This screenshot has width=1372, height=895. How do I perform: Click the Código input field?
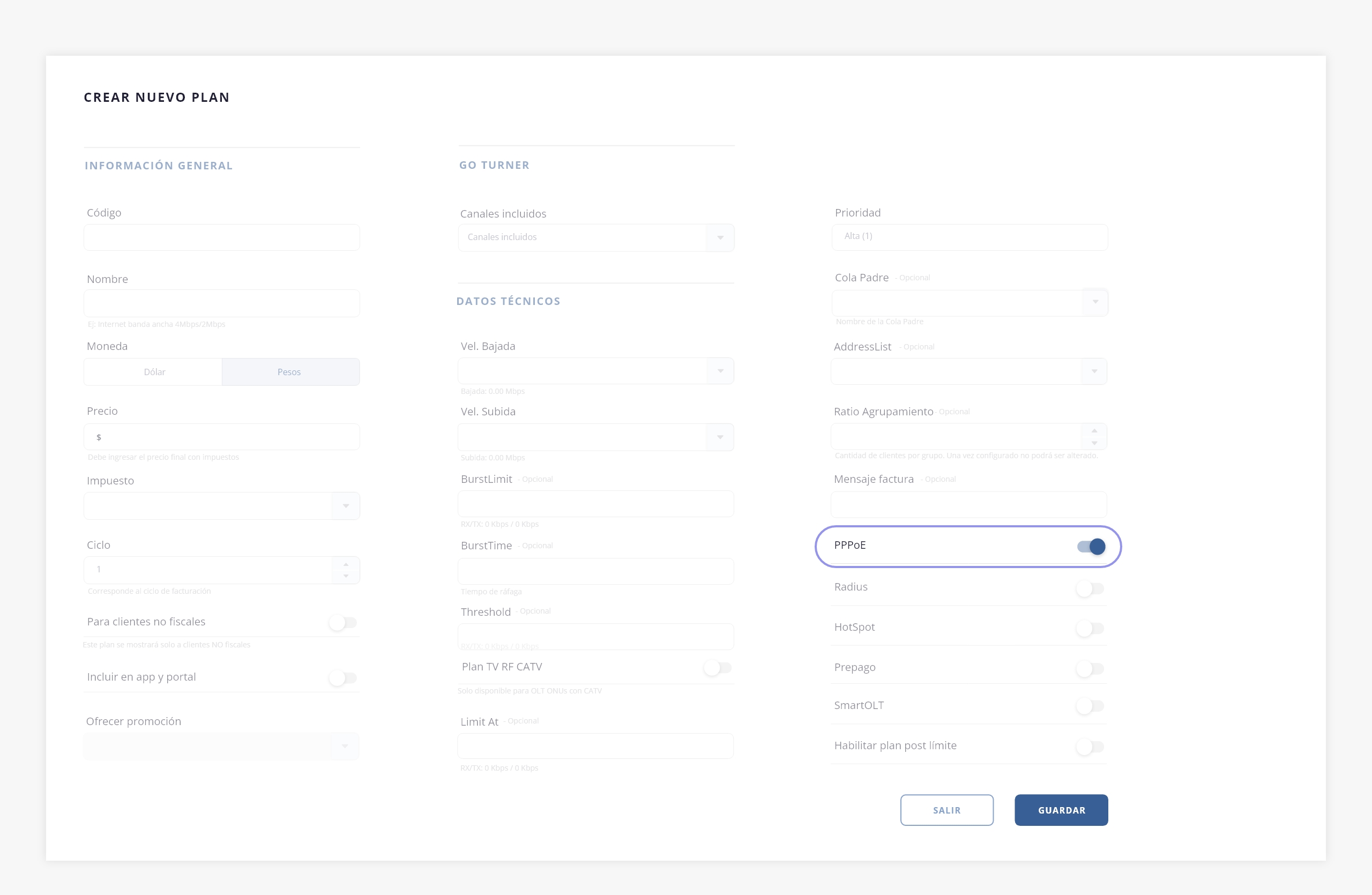222,237
